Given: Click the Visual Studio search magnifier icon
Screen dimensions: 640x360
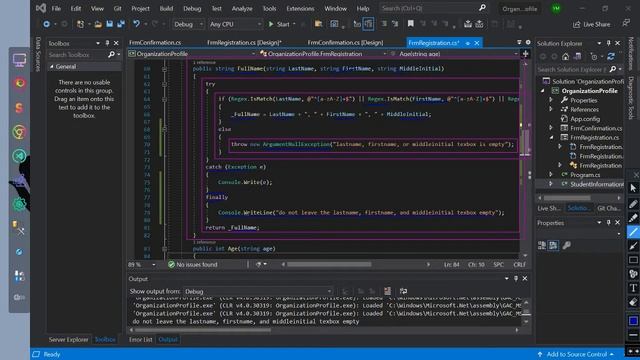Looking at the screenshot, I should (482, 8).
